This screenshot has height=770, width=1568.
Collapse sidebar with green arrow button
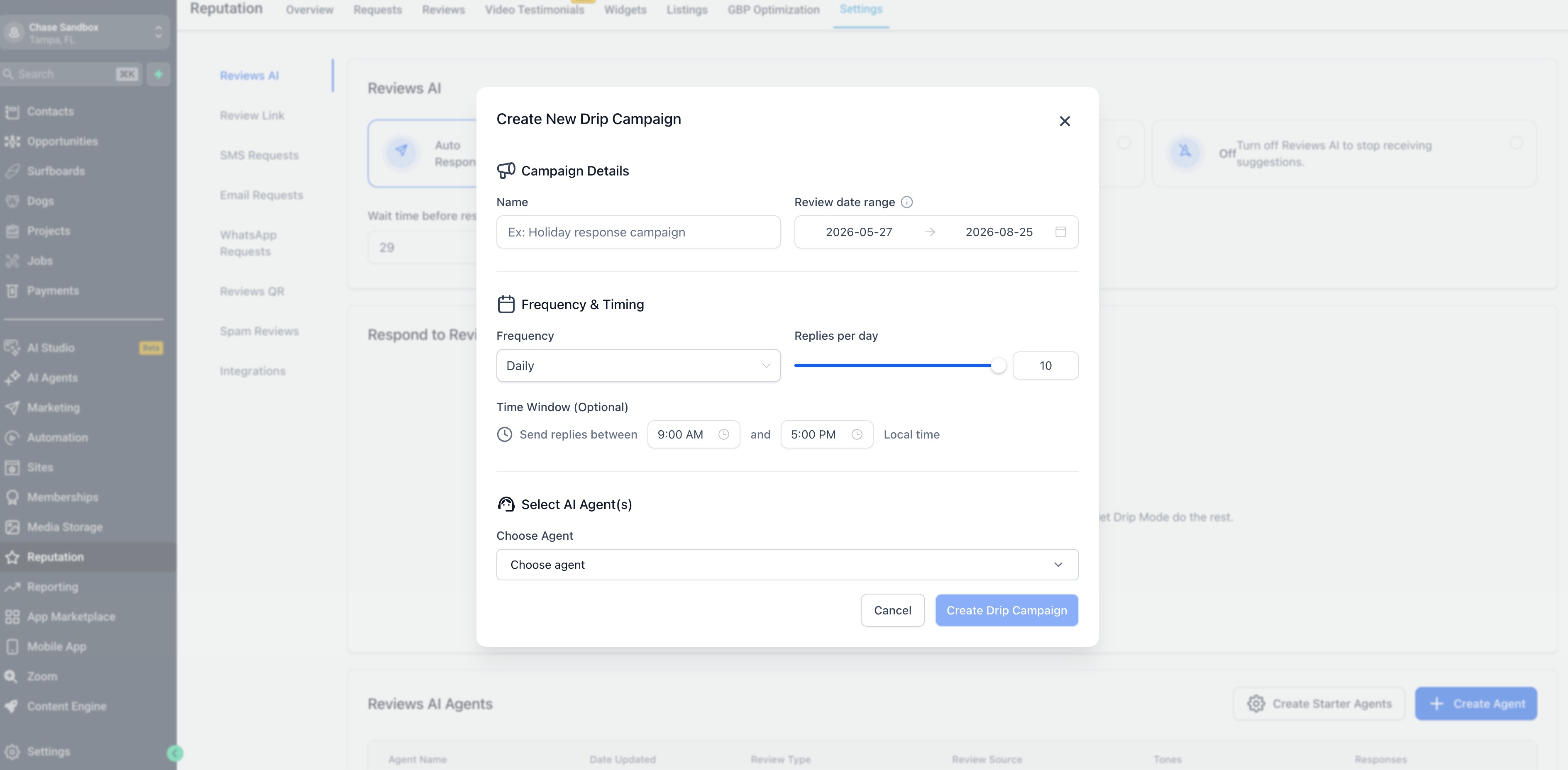[x=175, y=753]
